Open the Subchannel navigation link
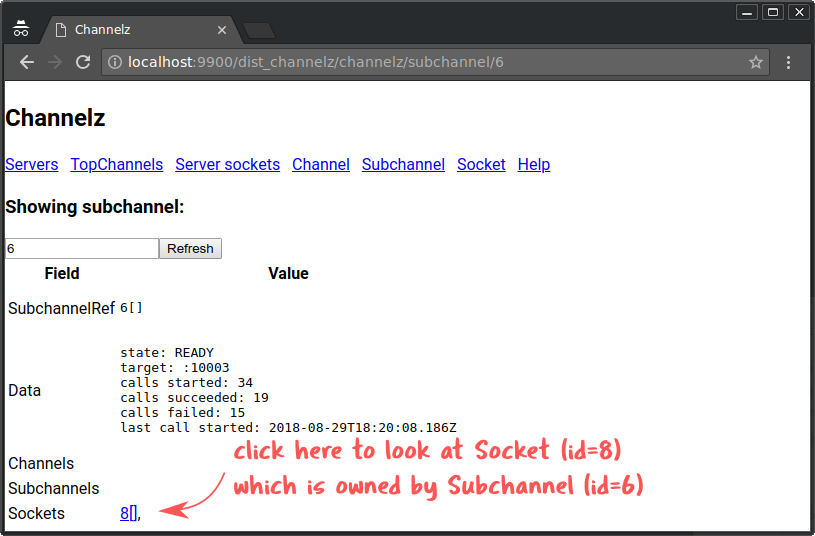The height and width of the screenshot is (536, 815). tap(403, 164)
